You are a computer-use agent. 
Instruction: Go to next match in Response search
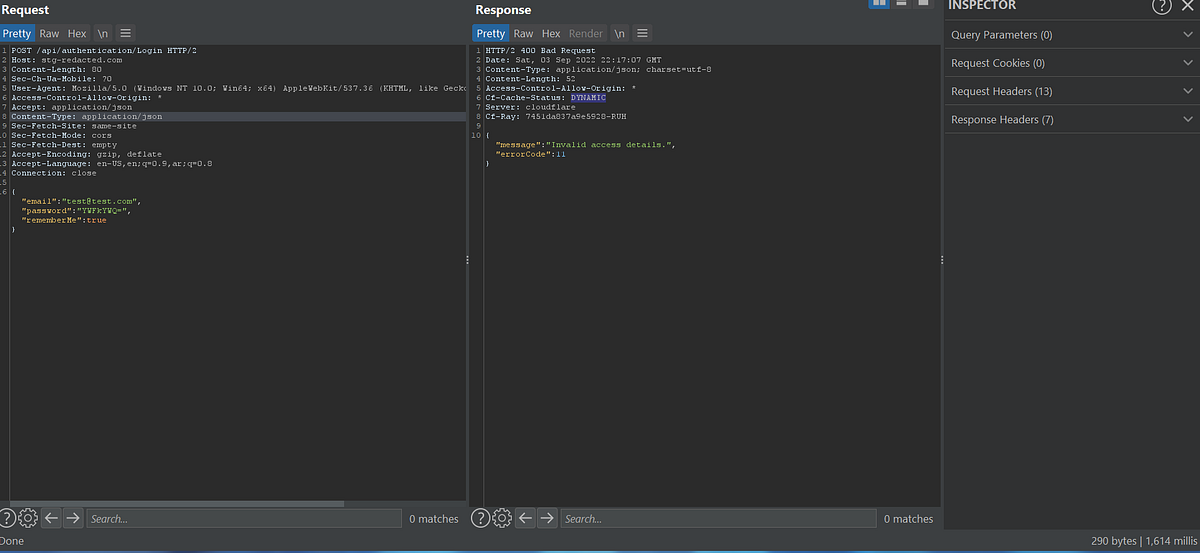coord(547,518)
